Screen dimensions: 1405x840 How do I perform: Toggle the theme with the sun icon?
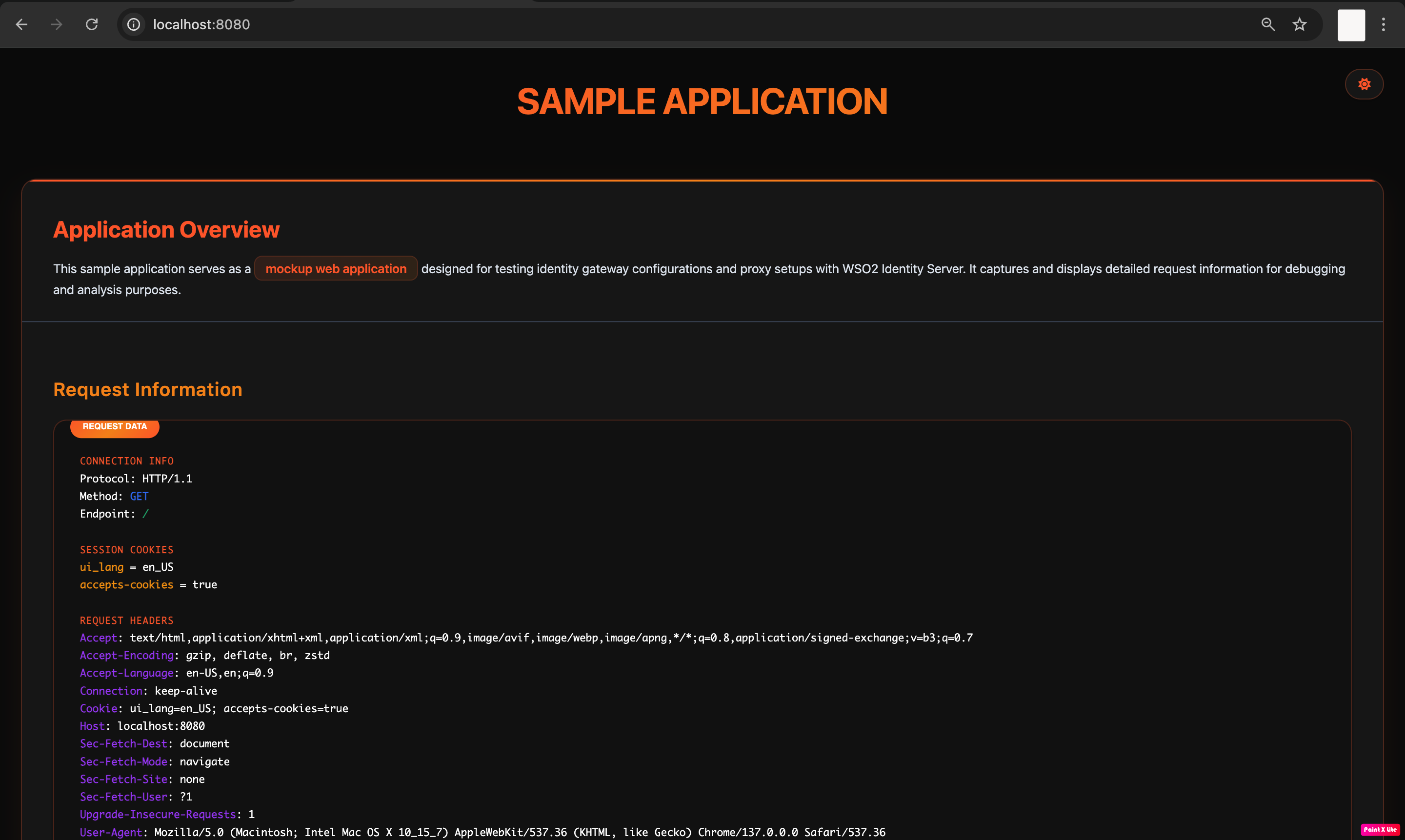(1364, 84)
